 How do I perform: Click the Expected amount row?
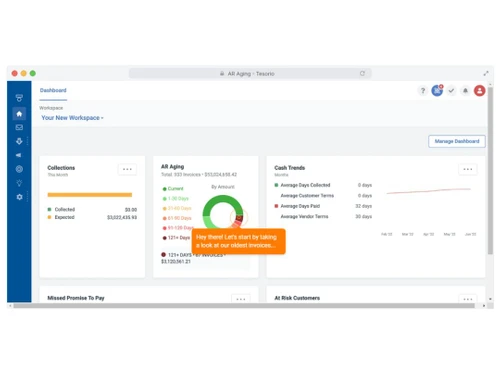(92, 217)
